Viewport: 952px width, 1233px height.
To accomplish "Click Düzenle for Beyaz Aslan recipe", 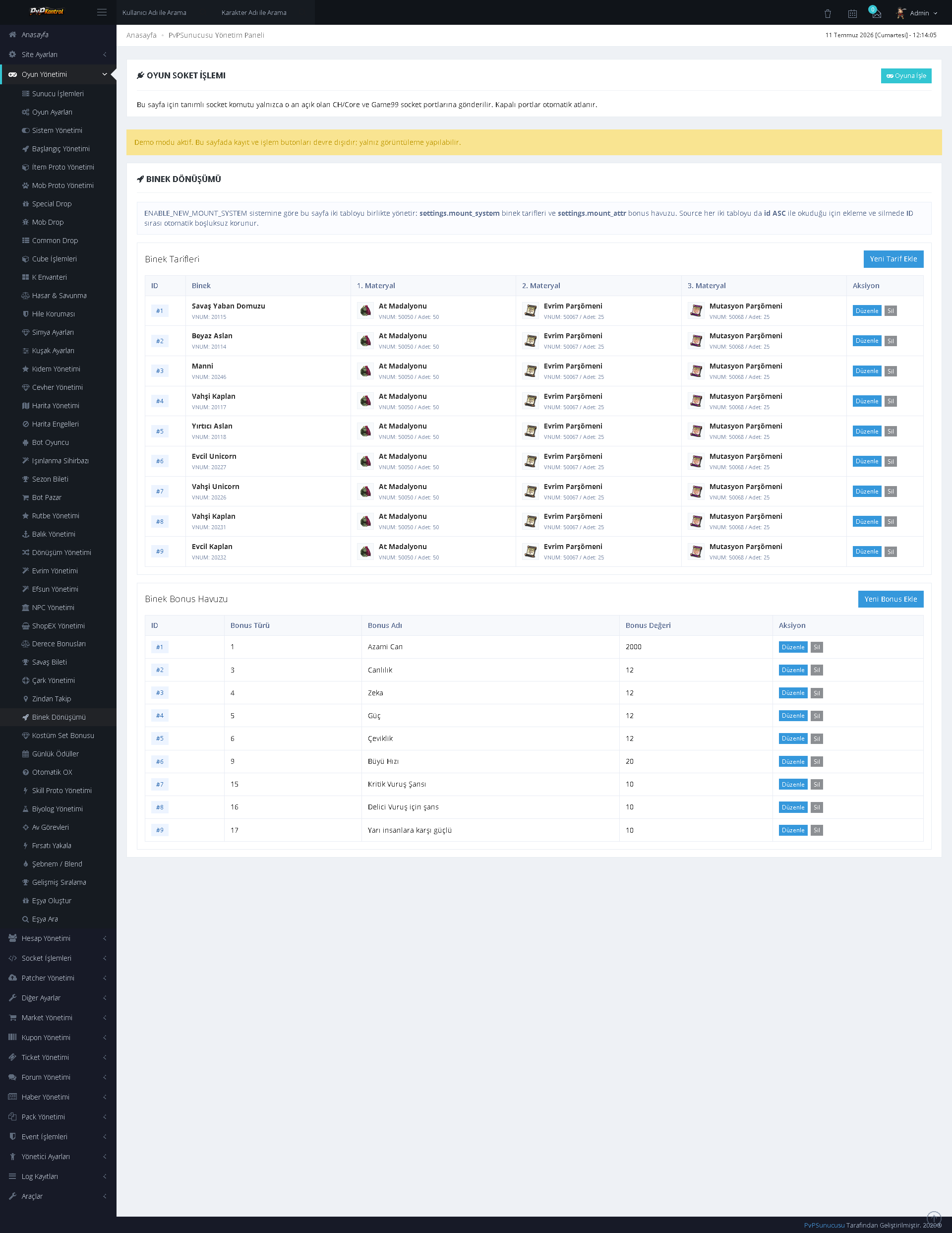I will point(866,341).
